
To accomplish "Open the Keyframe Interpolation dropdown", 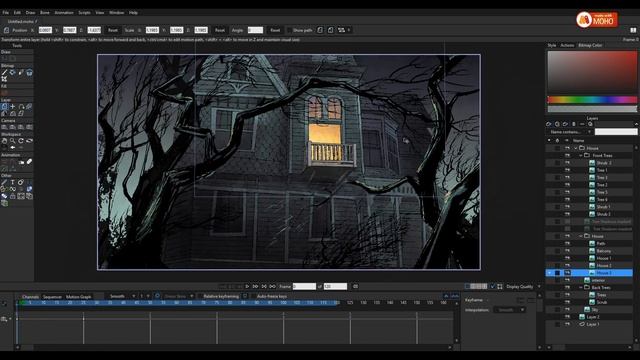I will coord(509,310).
